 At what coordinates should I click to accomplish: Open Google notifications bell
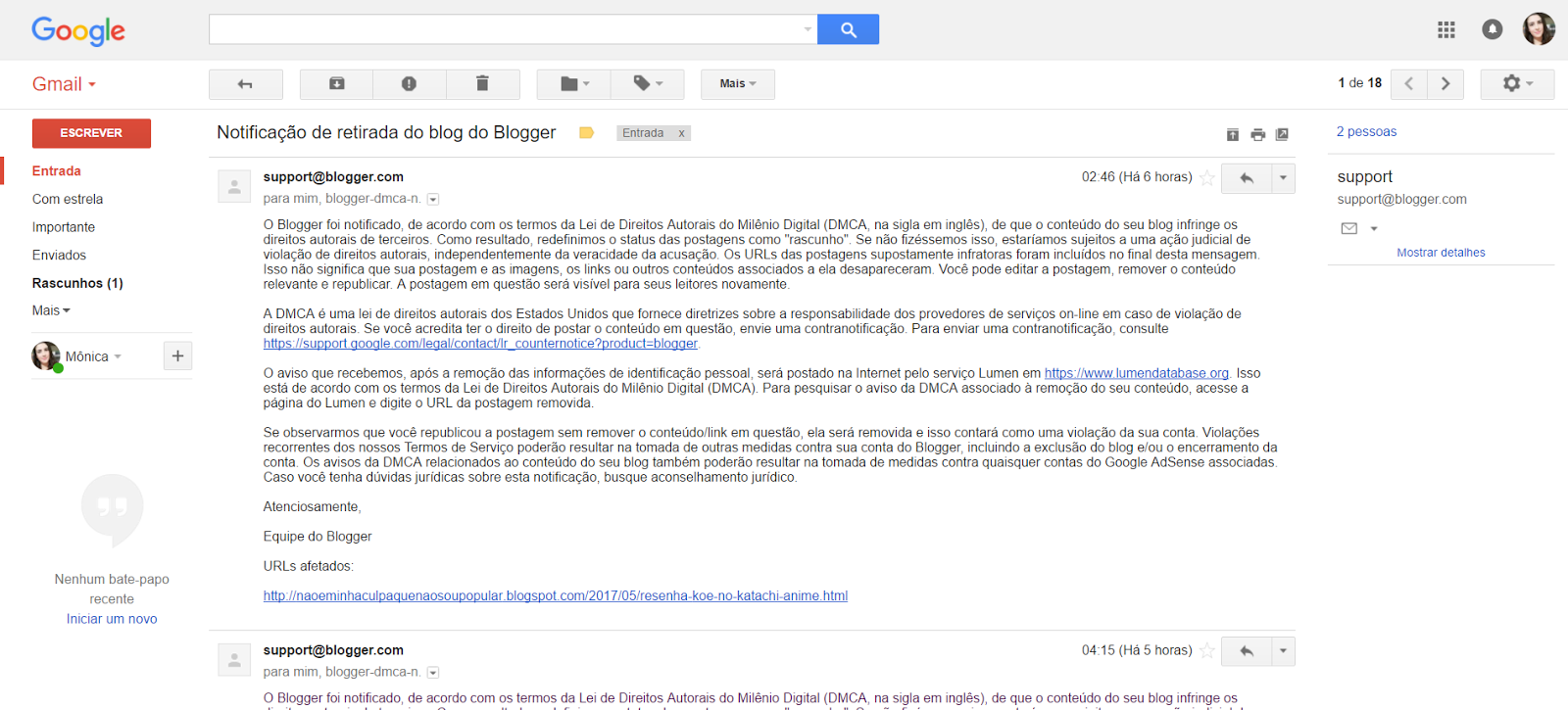[x=1492, y=29]
